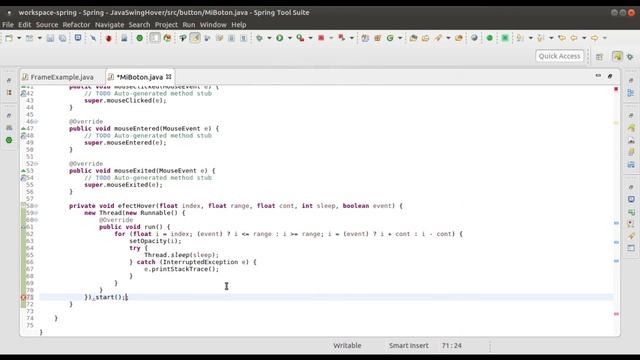Open the Back navigation history dropdown
This screenshot has height=360, width=640.
584,38
